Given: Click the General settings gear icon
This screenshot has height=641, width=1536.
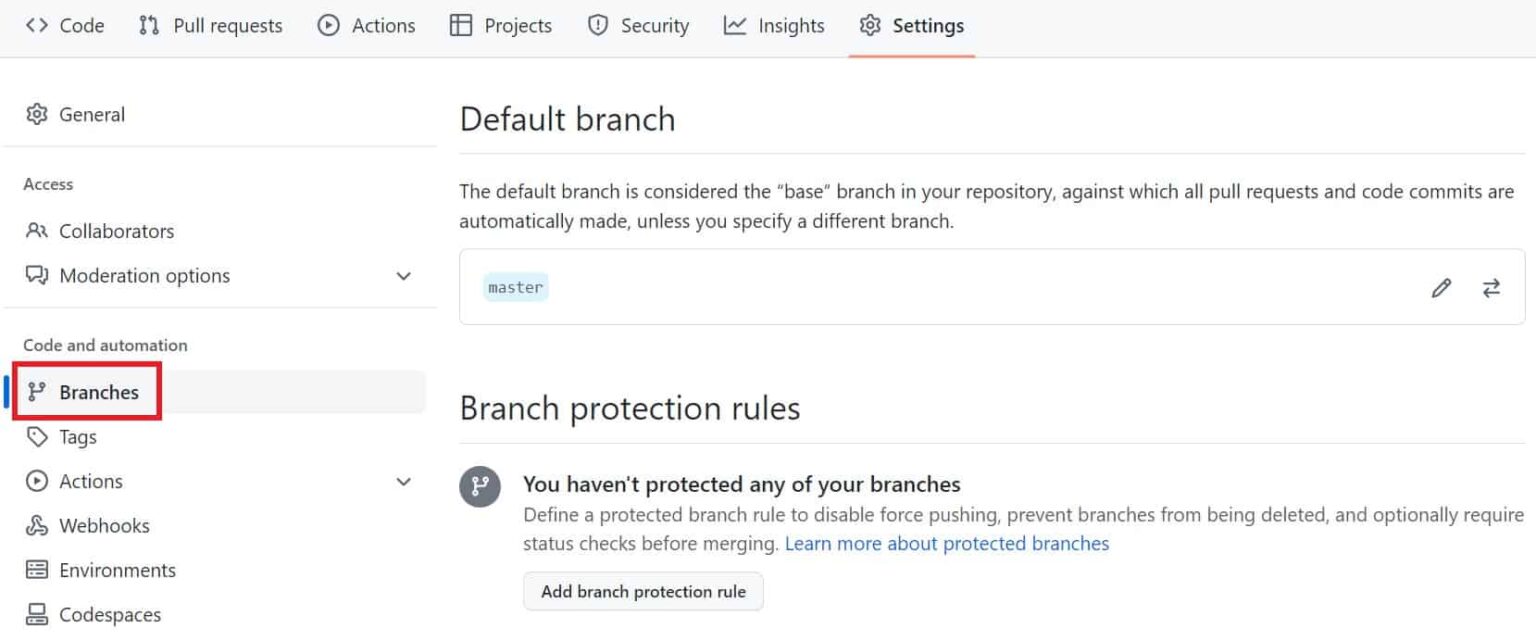Looking at the screenshot, I should 37,114.
